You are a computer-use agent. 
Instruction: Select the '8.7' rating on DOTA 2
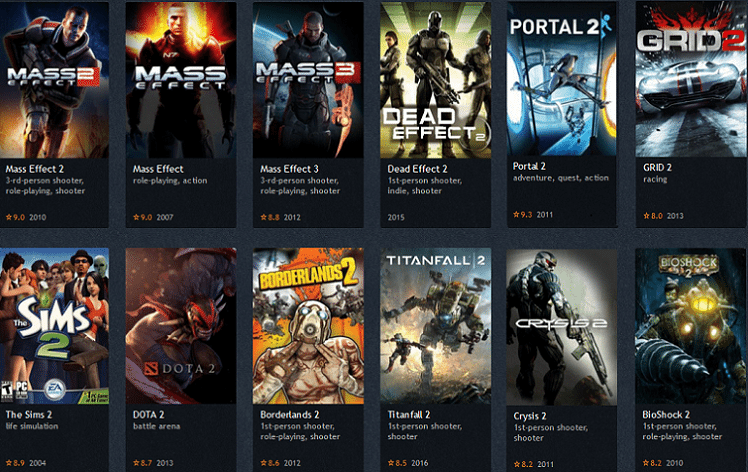tap(146, 463)
